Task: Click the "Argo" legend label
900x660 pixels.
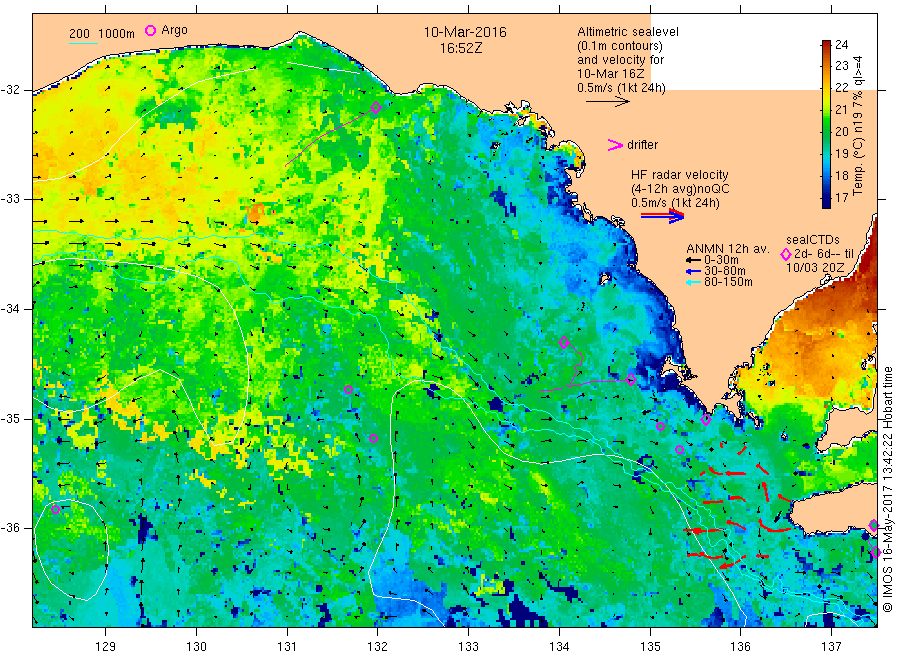Action: [174, 30]
